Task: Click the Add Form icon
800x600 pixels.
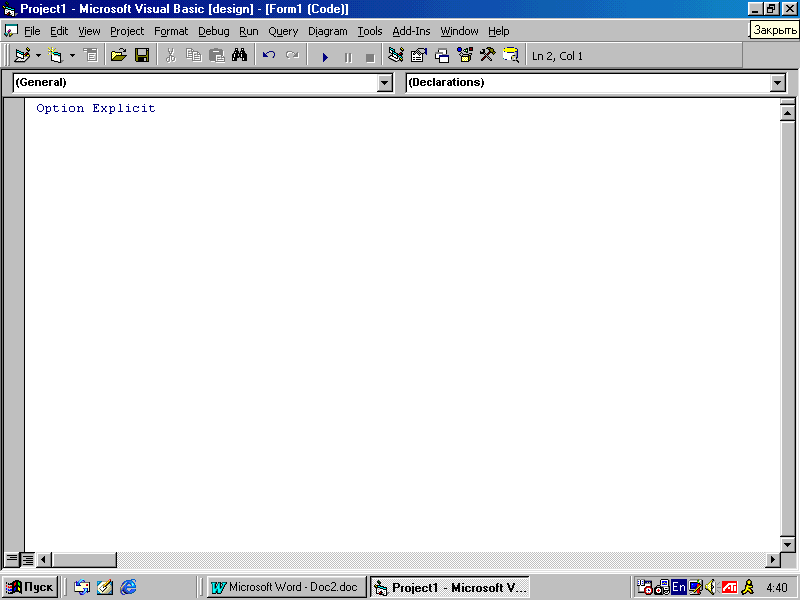Action: [55, 55]
